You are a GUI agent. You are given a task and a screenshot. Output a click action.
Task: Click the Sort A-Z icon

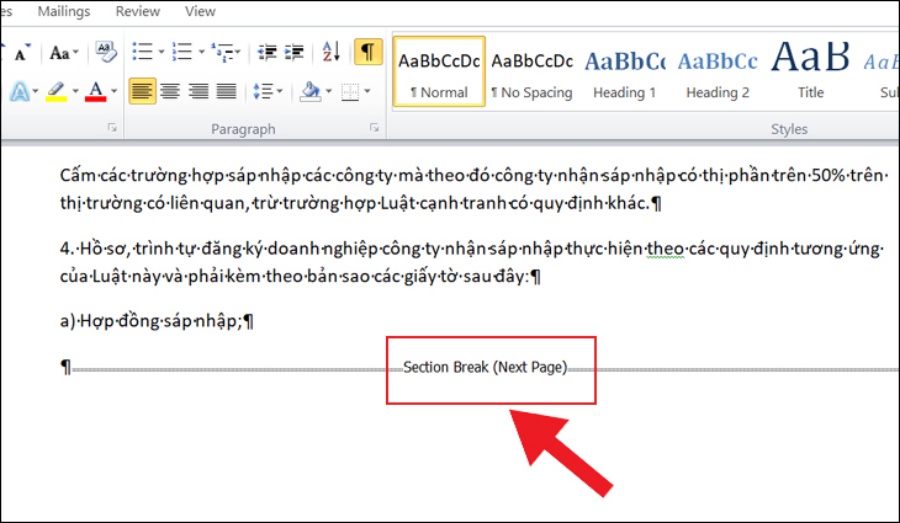[333, 52]
